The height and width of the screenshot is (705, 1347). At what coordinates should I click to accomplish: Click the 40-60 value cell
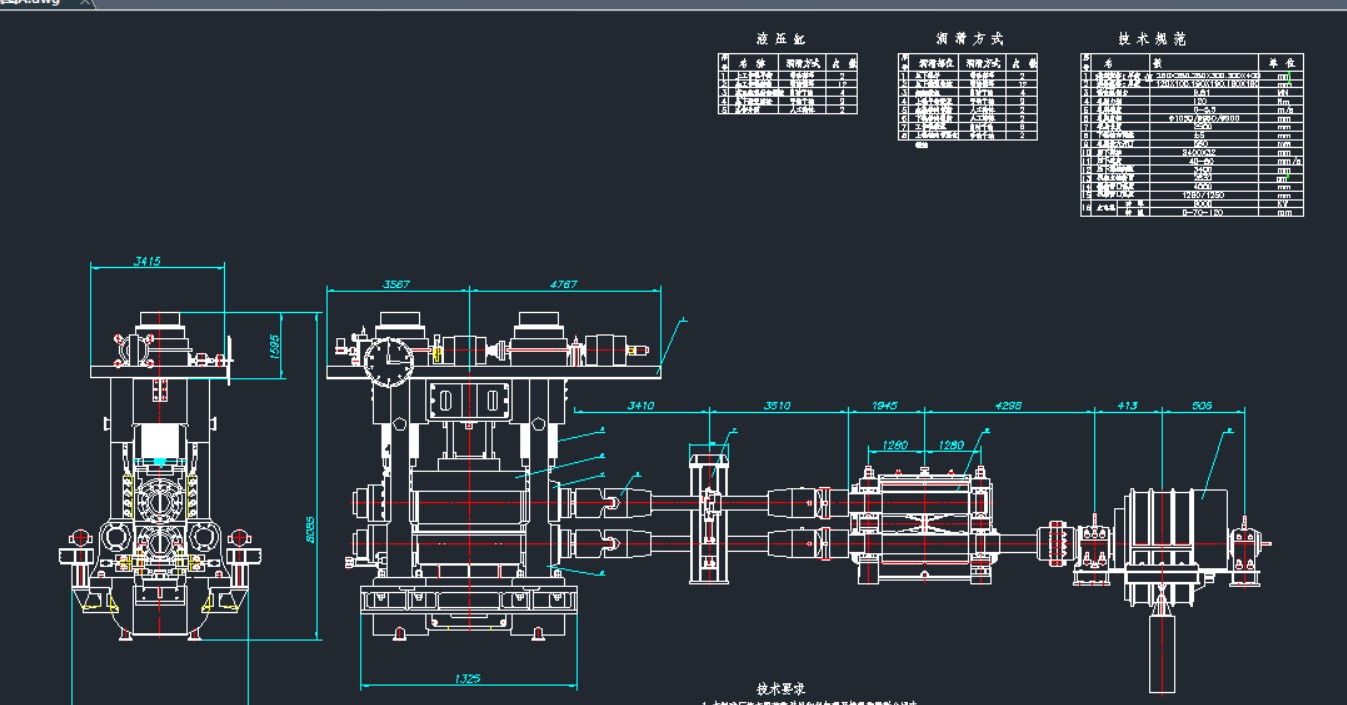[1204, 161]
